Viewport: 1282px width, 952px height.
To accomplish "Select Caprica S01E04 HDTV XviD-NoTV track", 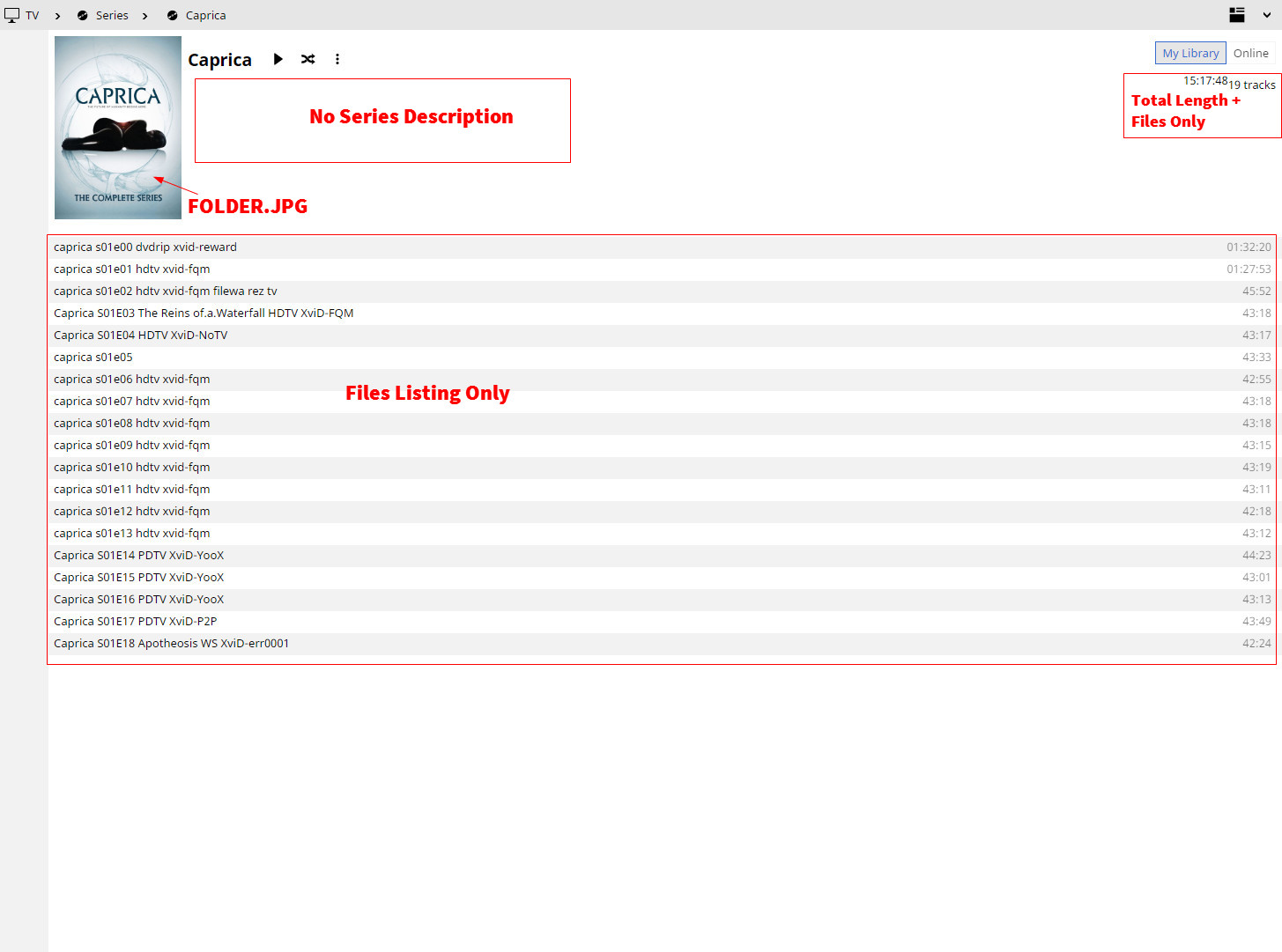I will (140, 336).
